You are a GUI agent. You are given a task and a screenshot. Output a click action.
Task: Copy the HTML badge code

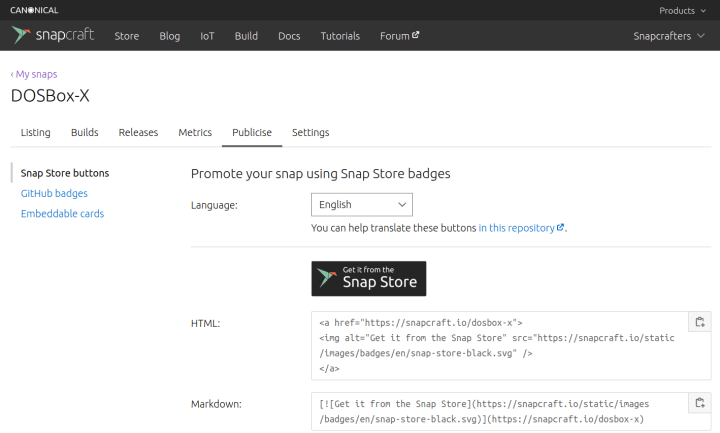[x=700, y=322]
